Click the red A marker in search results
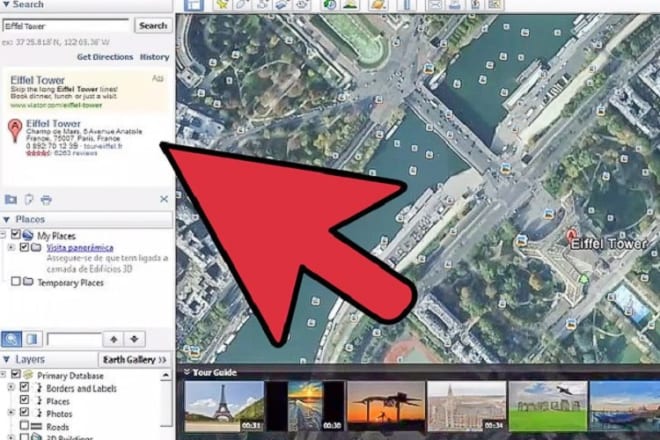The width and height of the screenshot is (660, 440). pyautogui.click(x=15, y=130)
